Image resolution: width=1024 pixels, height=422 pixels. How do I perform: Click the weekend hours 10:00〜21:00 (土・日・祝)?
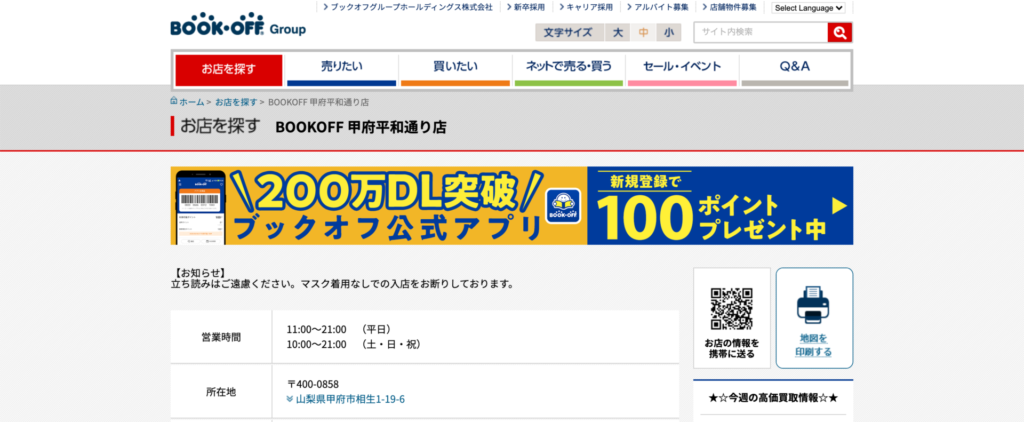coord(354,344)
